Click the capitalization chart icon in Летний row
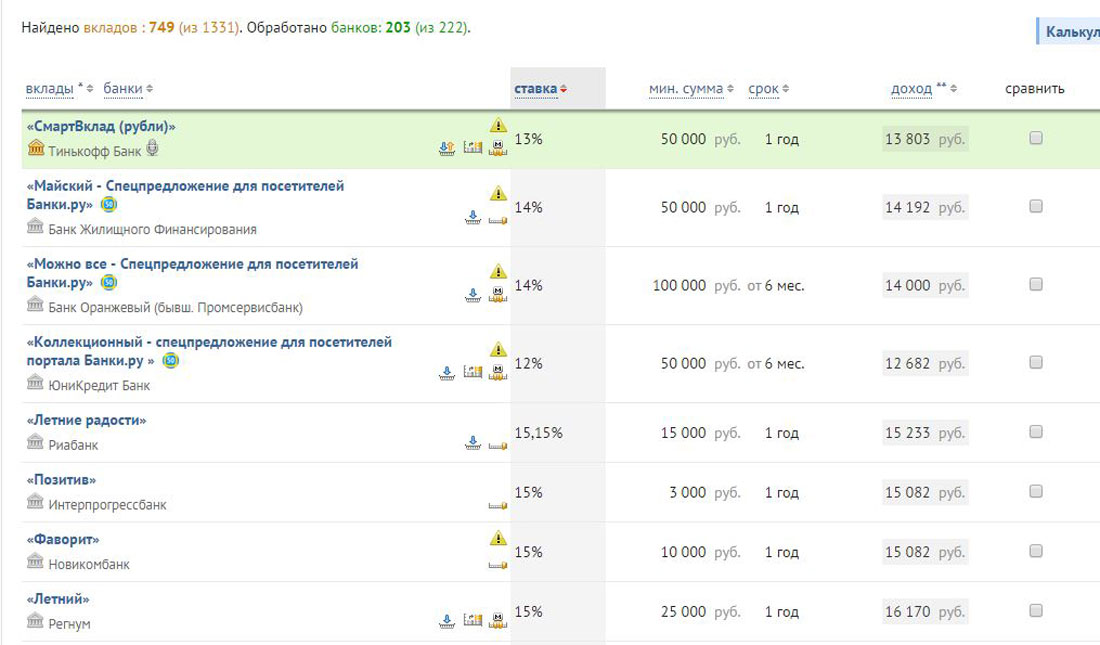 (x=473, y=620)
